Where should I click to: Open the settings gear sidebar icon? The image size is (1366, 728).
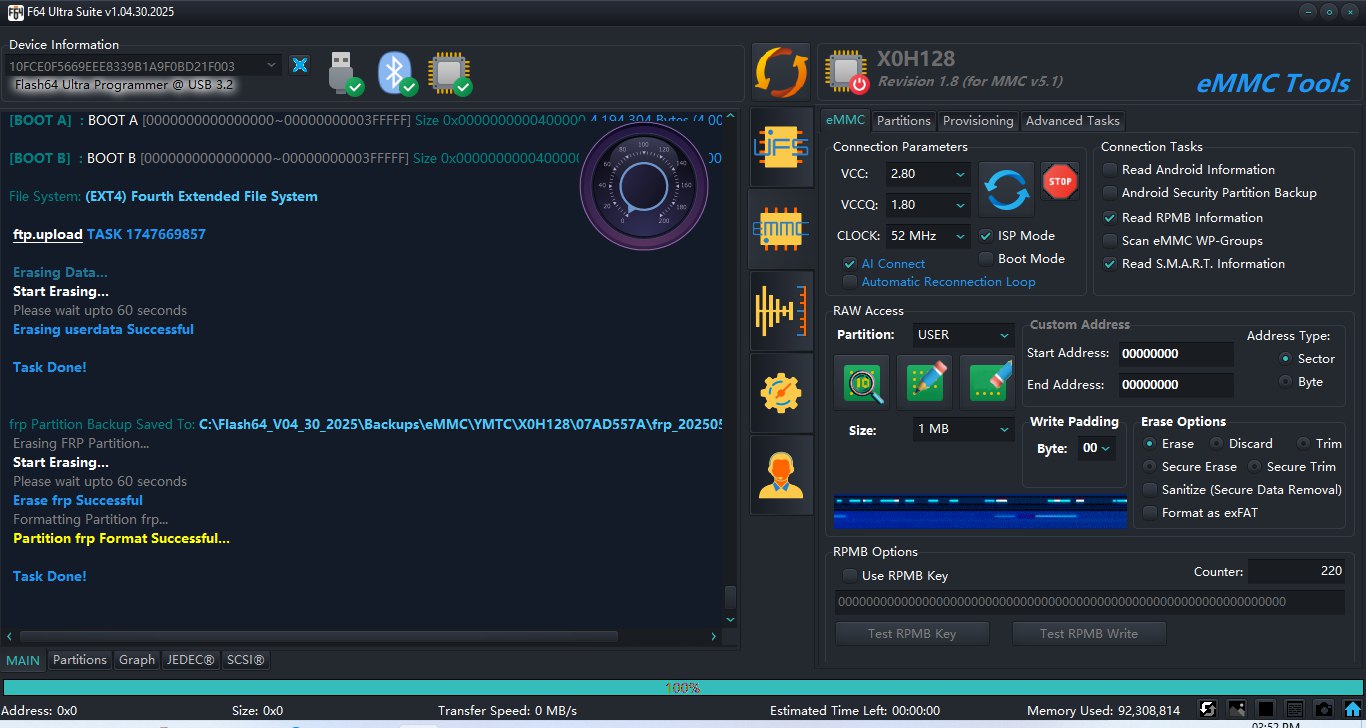pyautogui.click(x=781, y=393)
